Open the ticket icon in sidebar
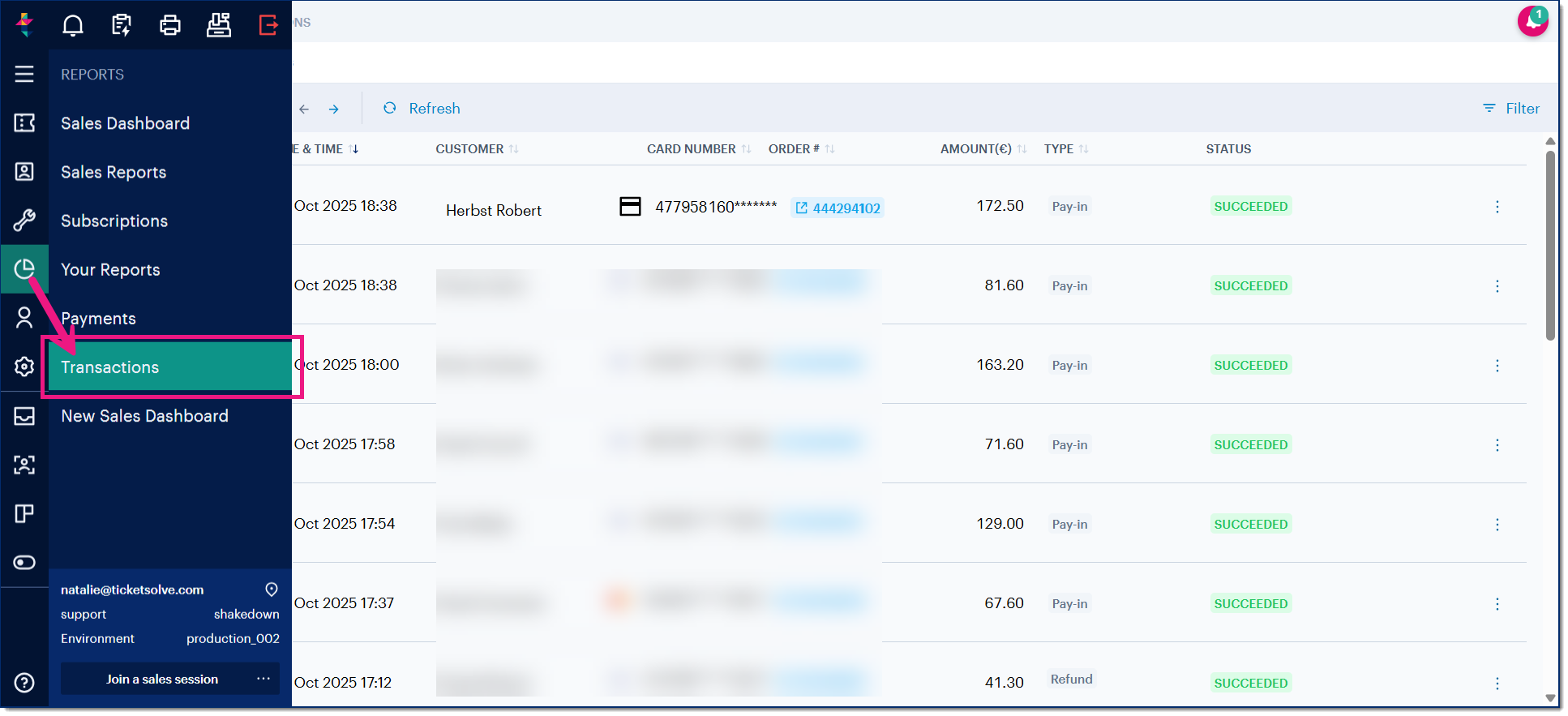1568x716 pixels. point(24,122)
